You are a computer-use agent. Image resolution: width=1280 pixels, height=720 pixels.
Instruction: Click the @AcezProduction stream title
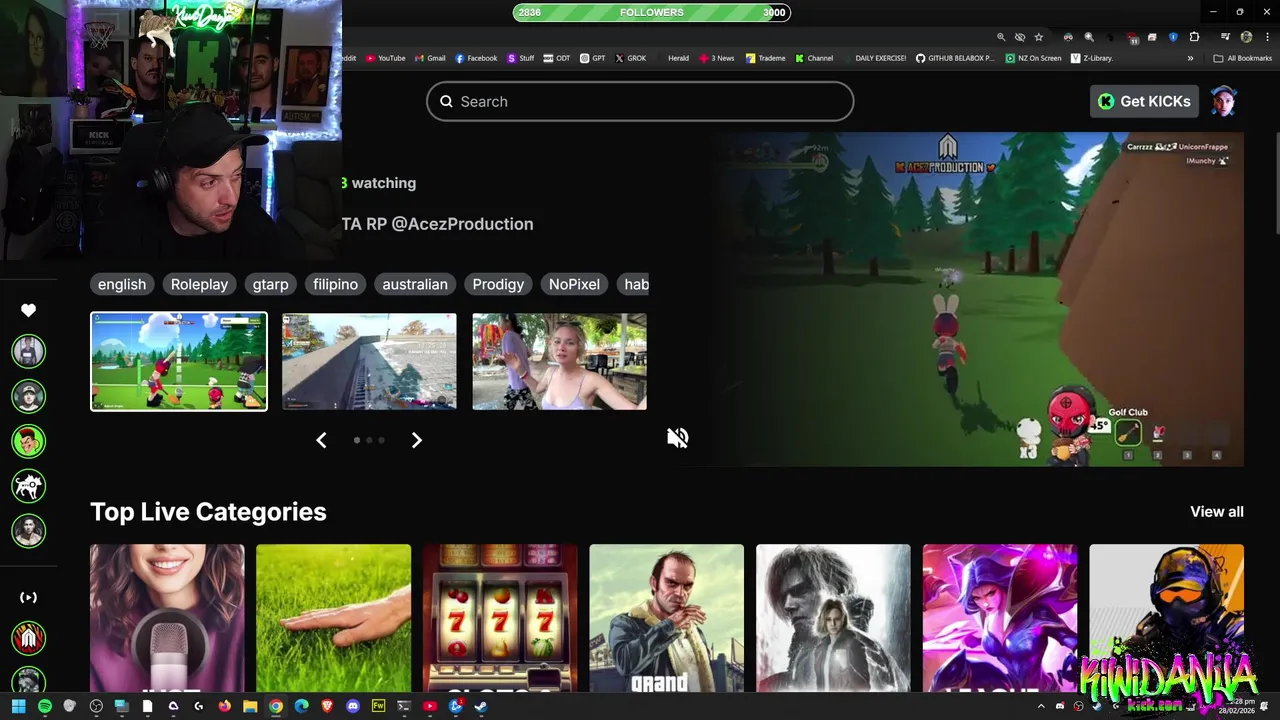[x=437, y=224]
